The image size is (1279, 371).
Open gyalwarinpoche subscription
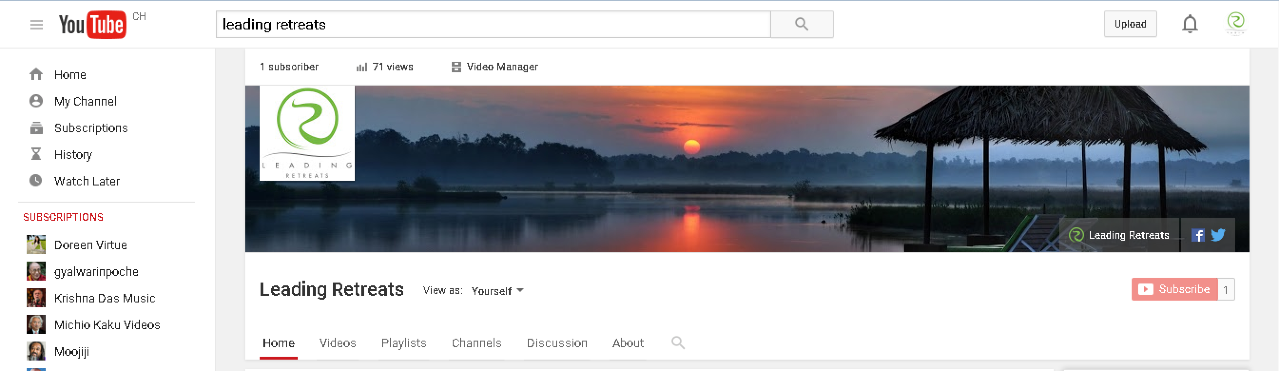click(x=96, y=272)
